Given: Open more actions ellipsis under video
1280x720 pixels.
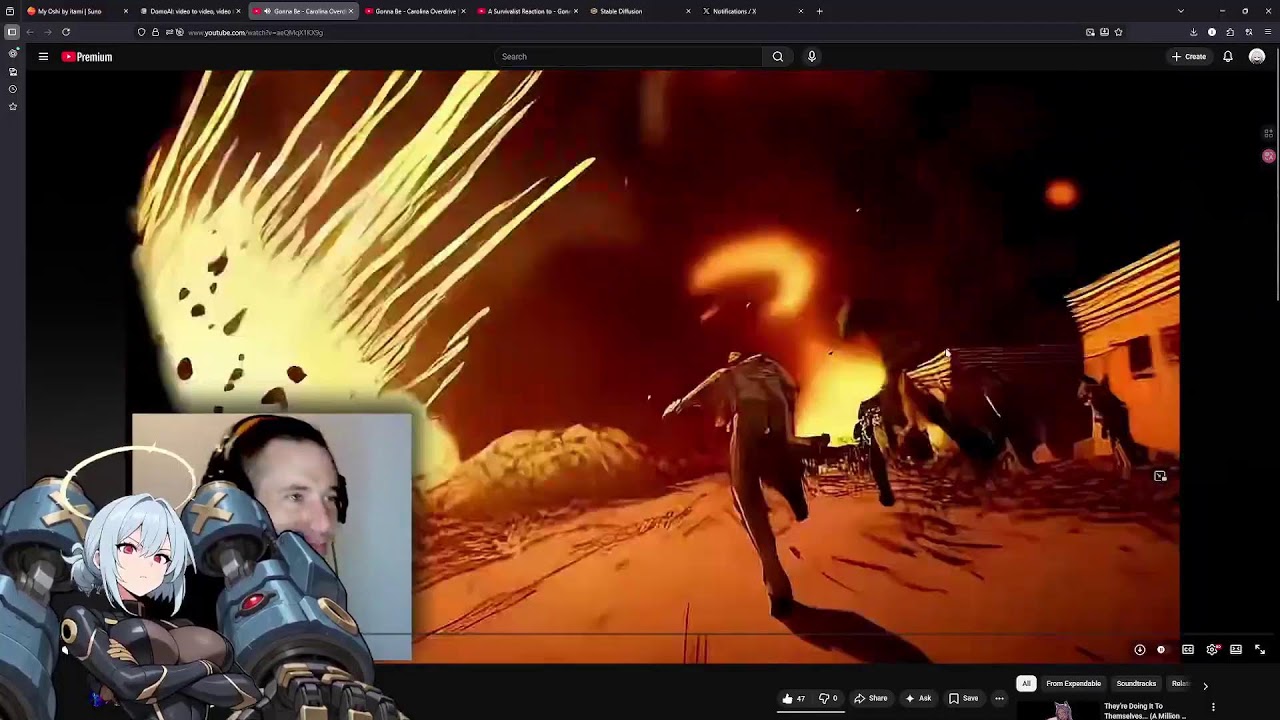Looking at the screenshot, I should point(999,698).
